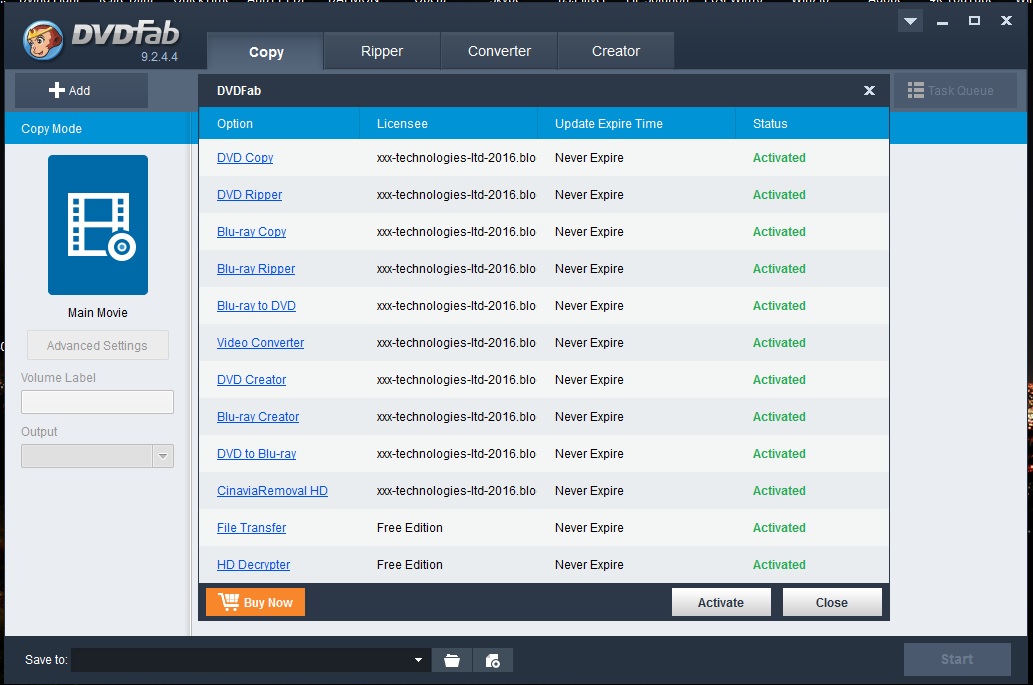Open the DVD to Blu-ray link
This screenshot has height=685, width=1033.
click(x=257, y=453)
